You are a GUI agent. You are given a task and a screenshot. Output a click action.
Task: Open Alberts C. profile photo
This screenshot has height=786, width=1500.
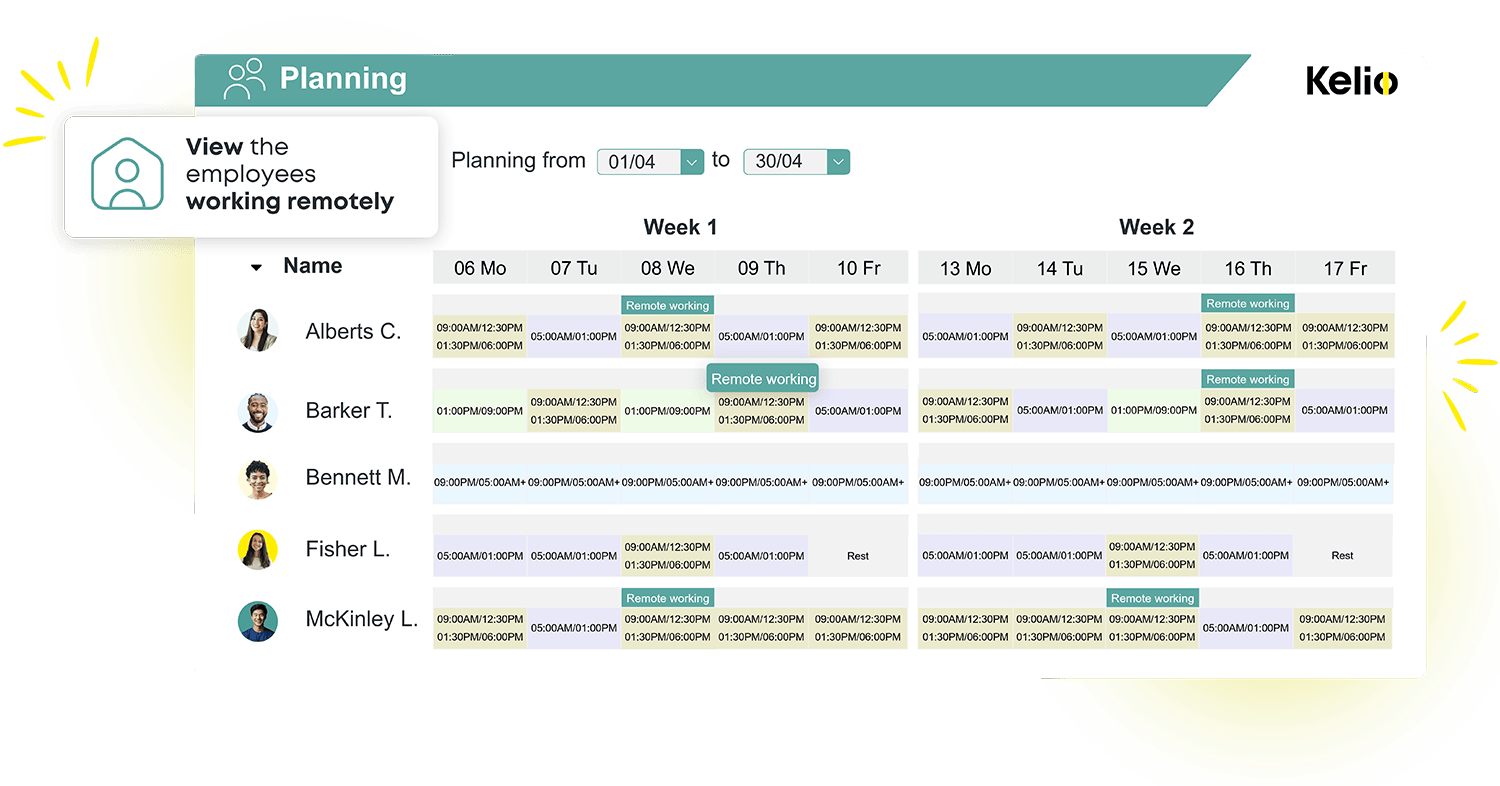click(257, 330)
